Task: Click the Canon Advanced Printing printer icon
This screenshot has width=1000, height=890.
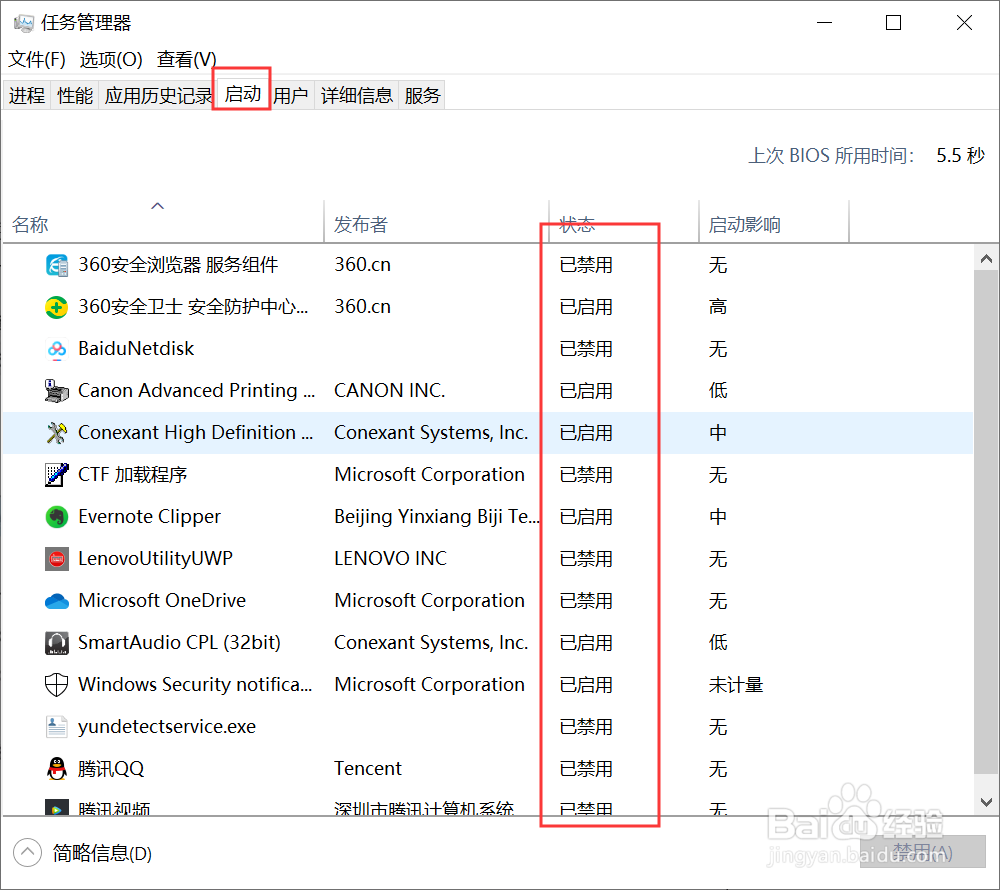Action: (x=57, y=391)
